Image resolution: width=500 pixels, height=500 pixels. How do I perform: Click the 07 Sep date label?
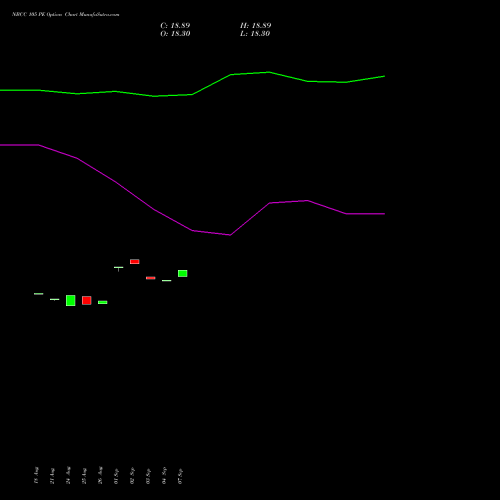(180, 476)
